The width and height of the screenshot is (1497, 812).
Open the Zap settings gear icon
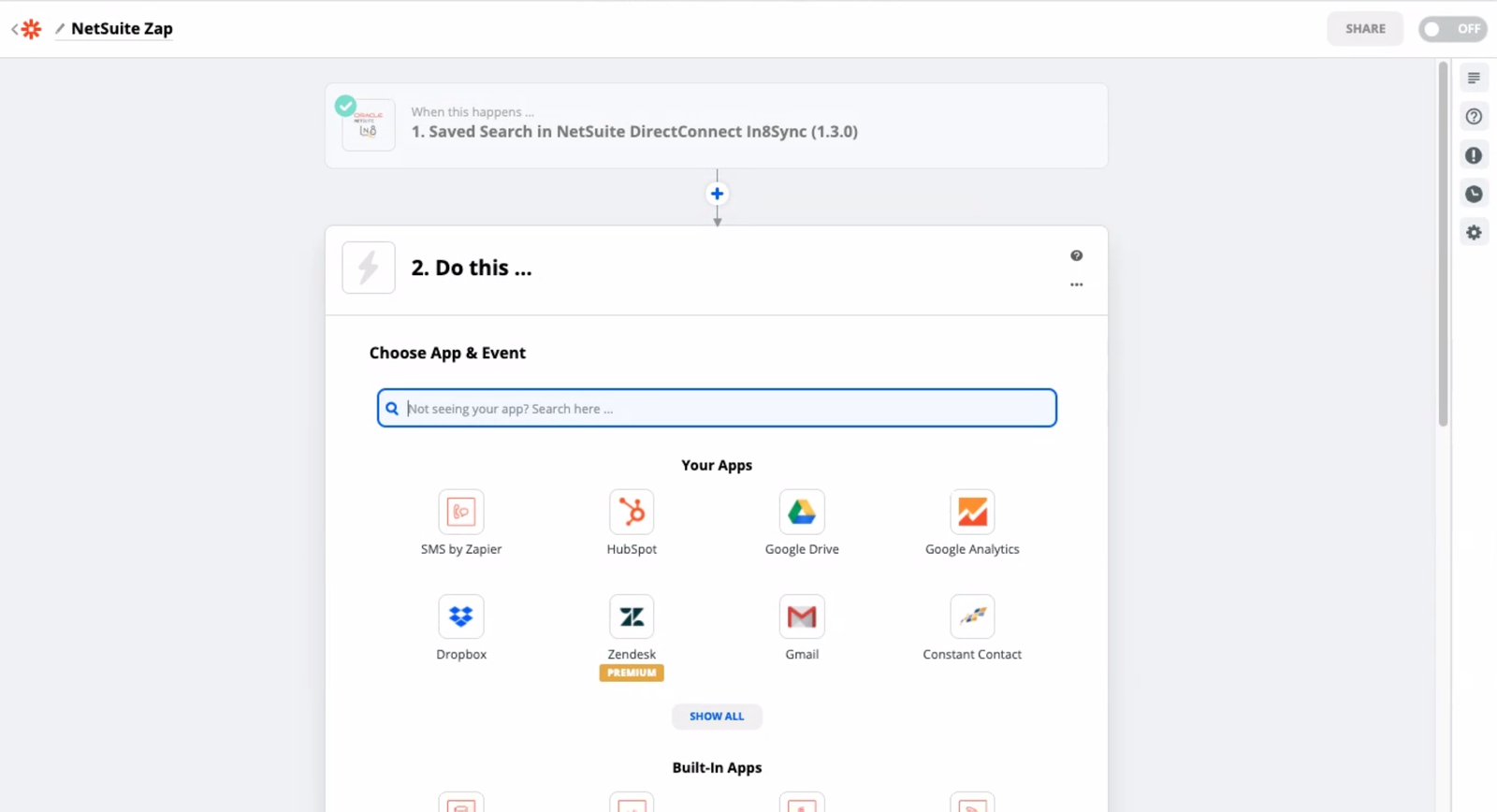pos(1474,233)
